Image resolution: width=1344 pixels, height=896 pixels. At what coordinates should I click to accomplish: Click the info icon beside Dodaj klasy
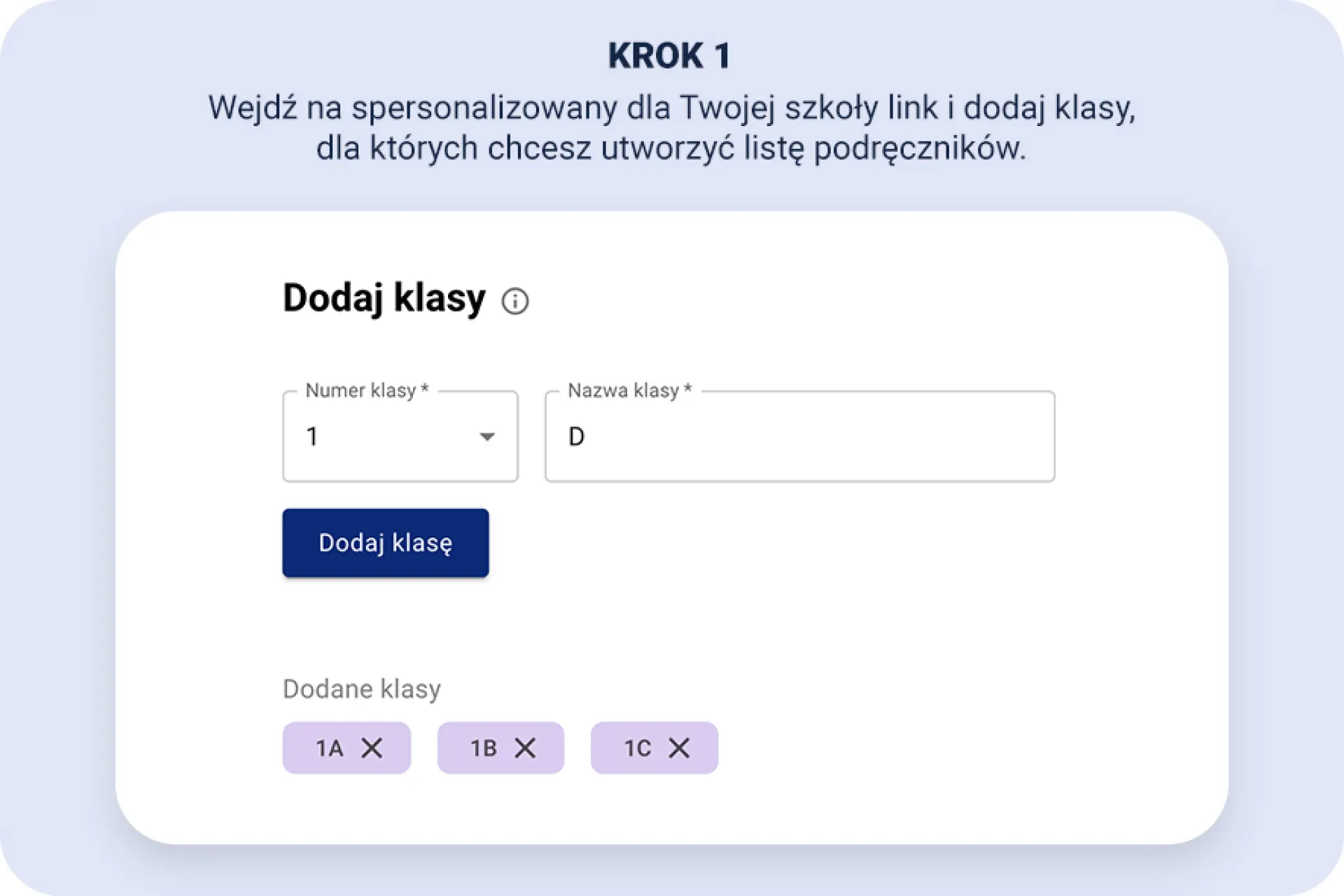coord(515,302)
